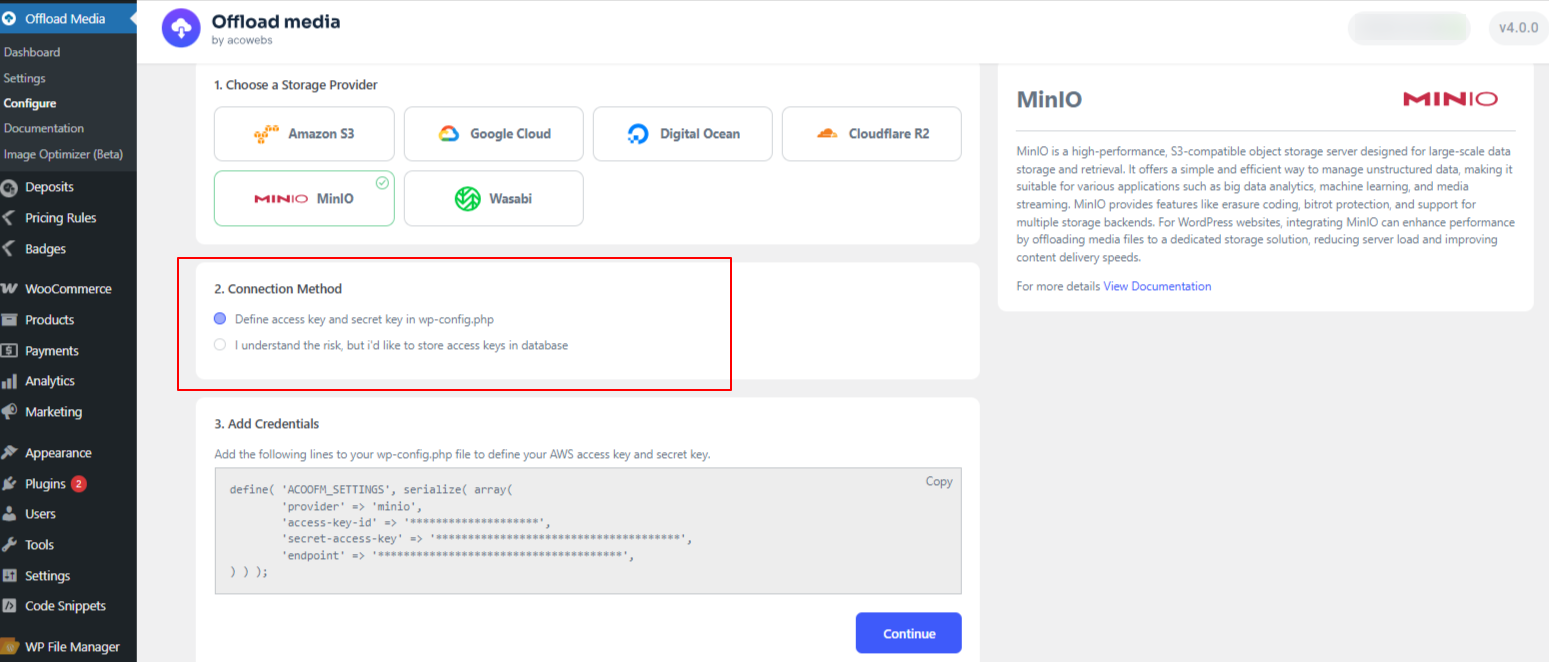Open the WooCommerce menu
The height and width of the screenshot is (662, 1549).
68,289
